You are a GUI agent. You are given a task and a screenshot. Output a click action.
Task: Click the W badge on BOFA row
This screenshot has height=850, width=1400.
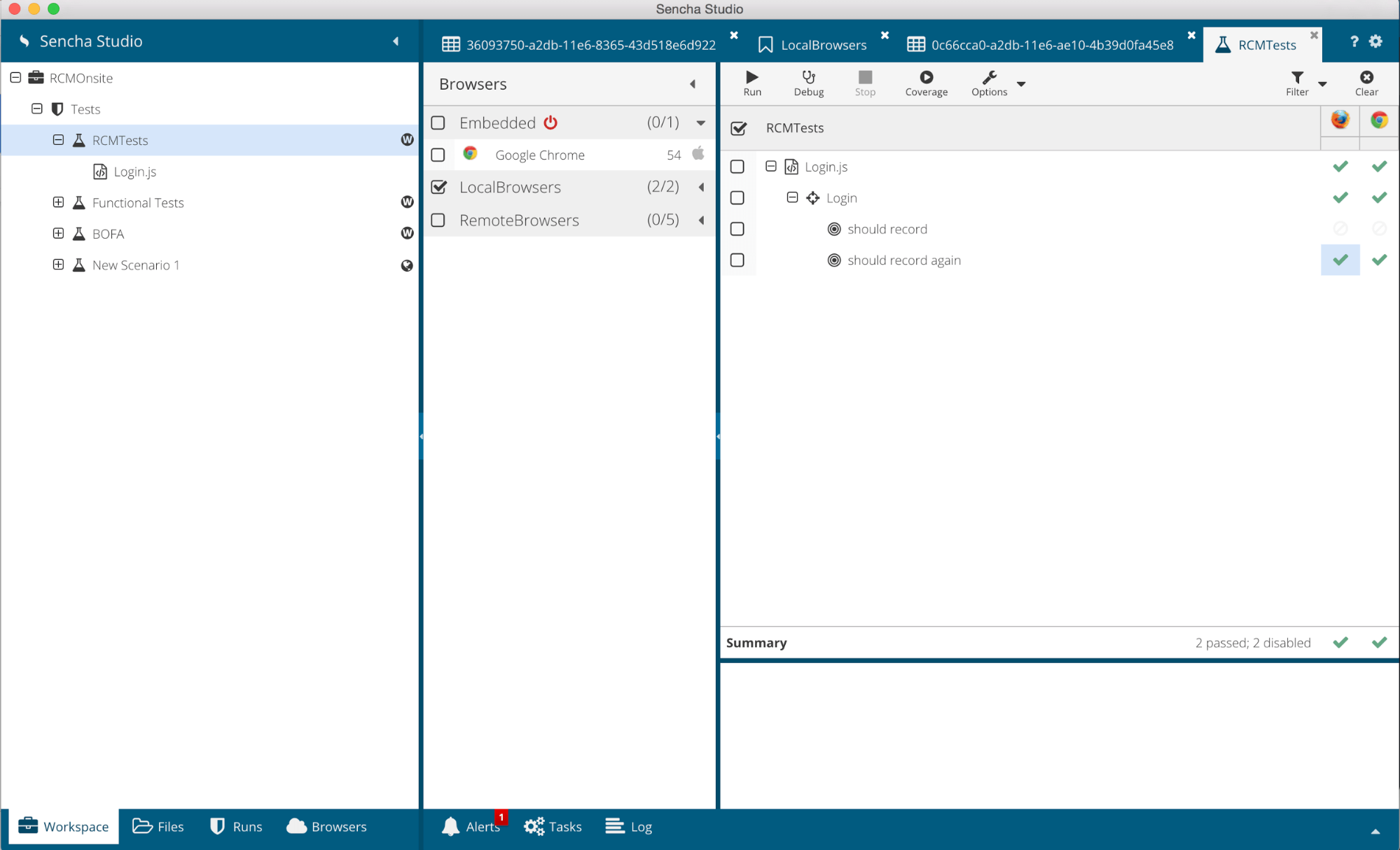pos(407,233)
